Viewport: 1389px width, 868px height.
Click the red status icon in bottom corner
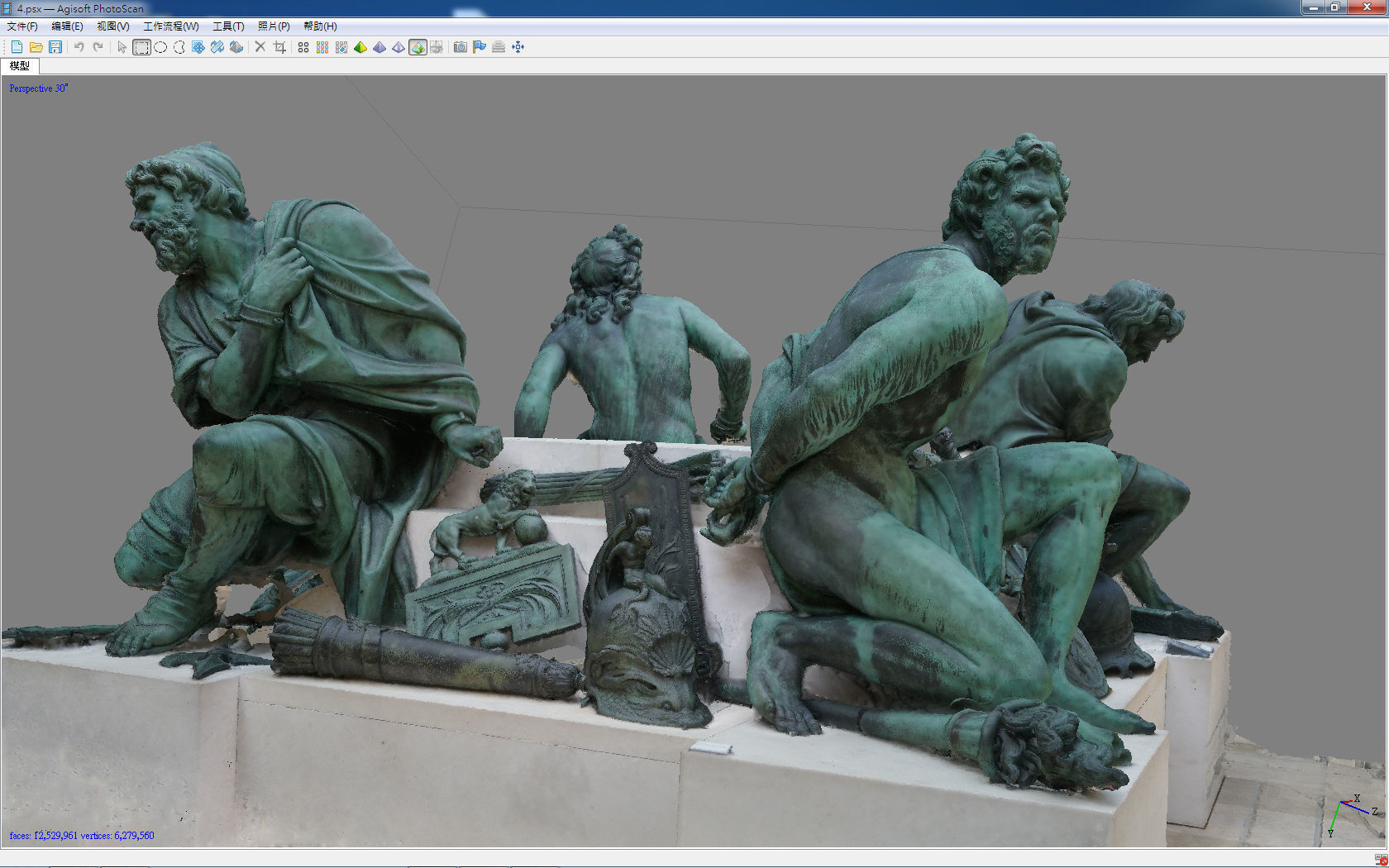coord(1382,861)
